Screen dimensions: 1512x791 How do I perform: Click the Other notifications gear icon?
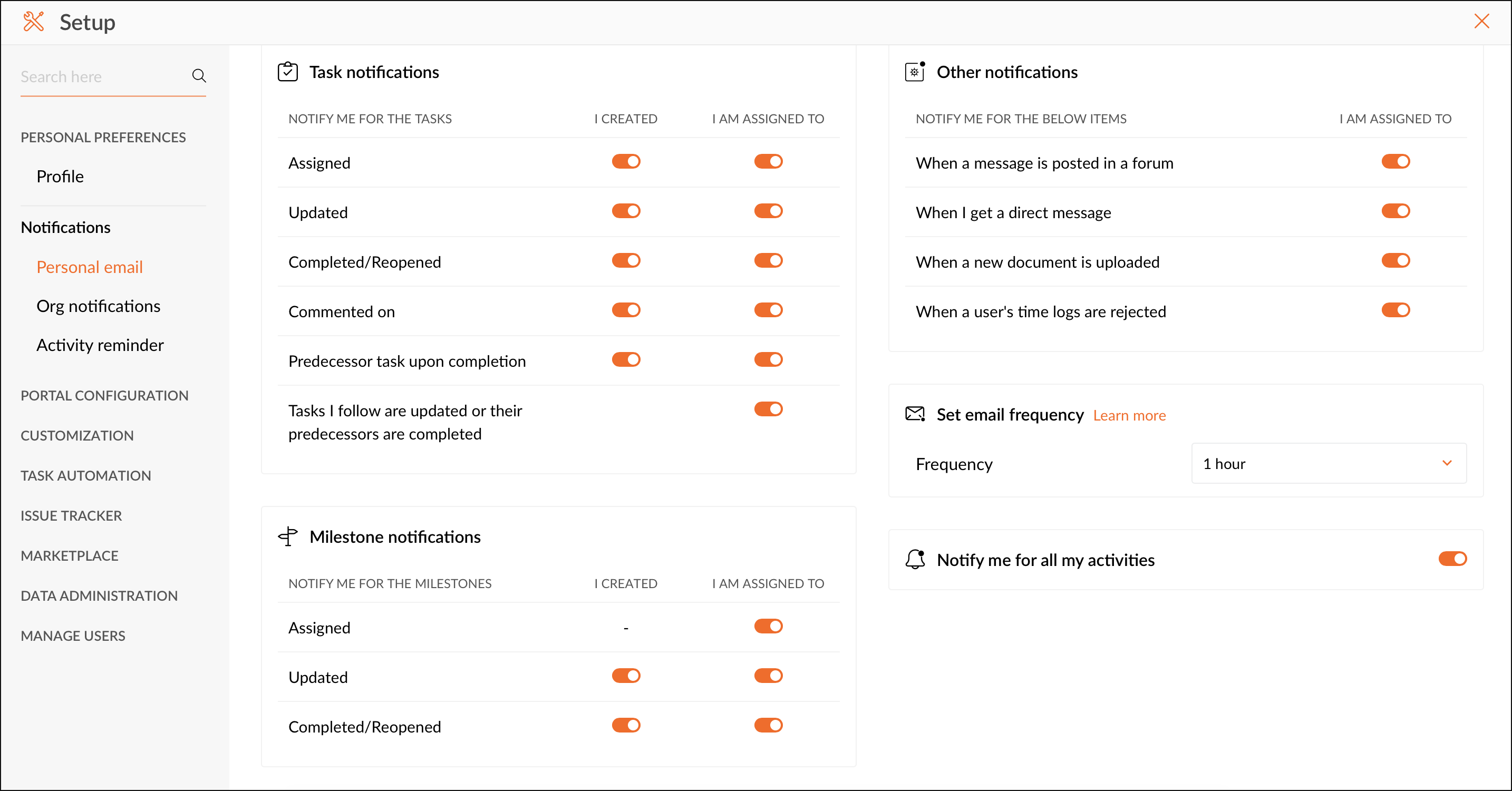[915, 72]
